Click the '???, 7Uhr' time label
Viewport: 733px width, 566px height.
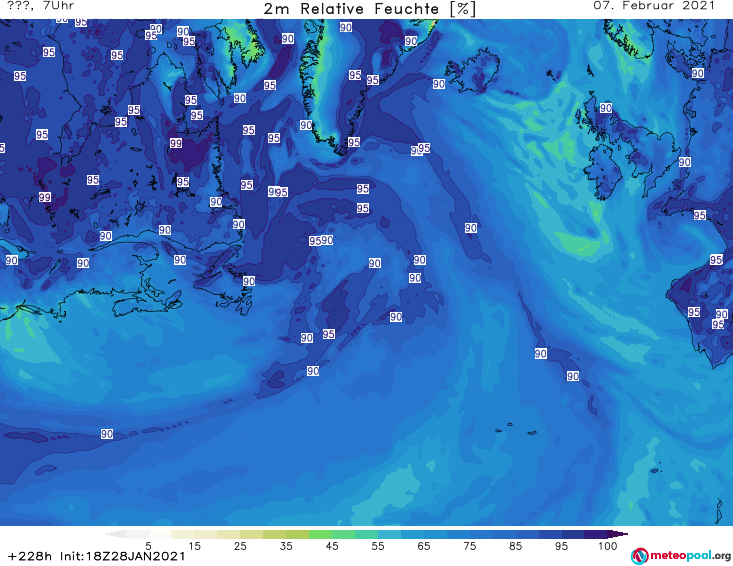point(41,6)
